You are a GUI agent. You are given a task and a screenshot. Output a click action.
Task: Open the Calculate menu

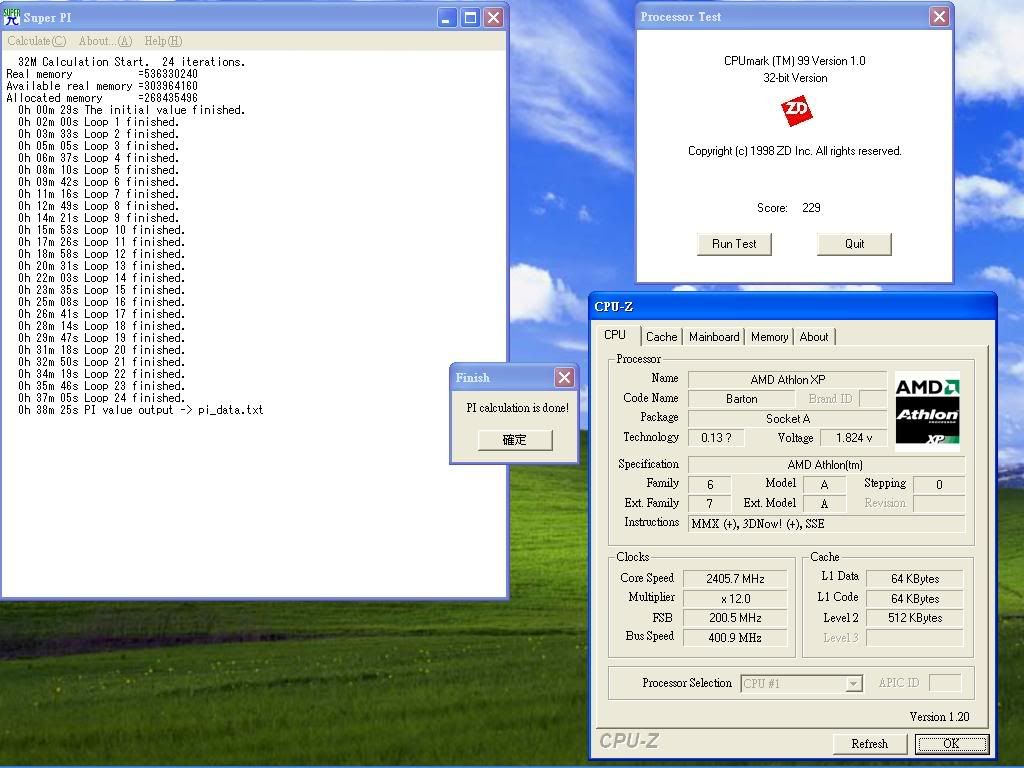(x=37, y=41)
